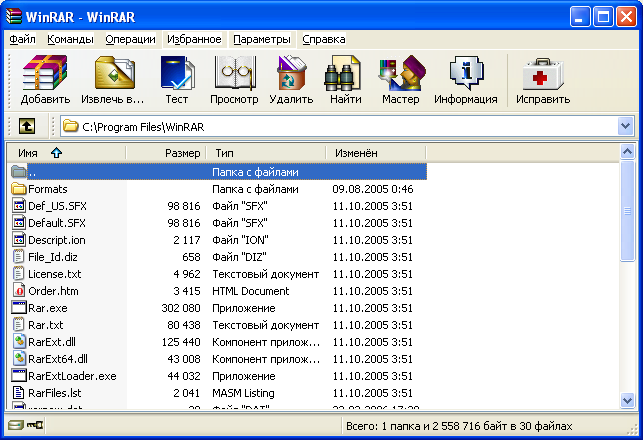Click the Добавить (Add) toolbar icon
This screenshot has height=440, width=643.
click(x=45, y=73)
